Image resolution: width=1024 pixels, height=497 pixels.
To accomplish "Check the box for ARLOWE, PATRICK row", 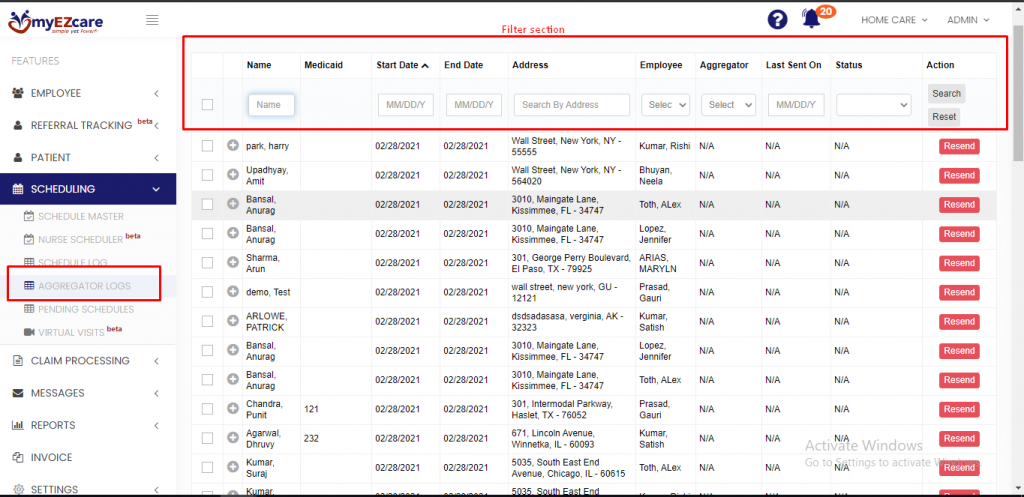I will [207, 321].
